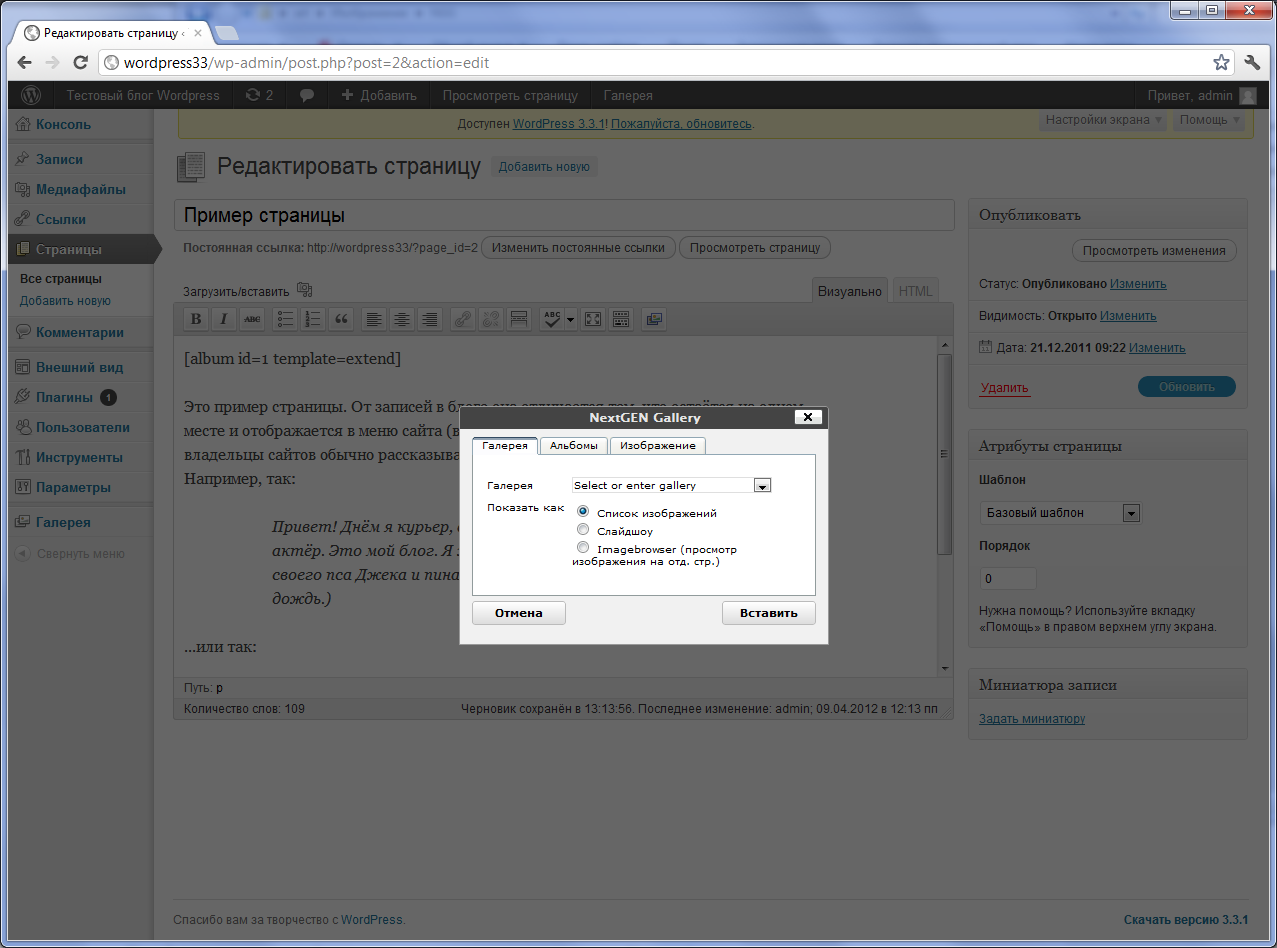Select 'Слайдшоу' radio option
1277x948 pixels.
coord(583,529)
